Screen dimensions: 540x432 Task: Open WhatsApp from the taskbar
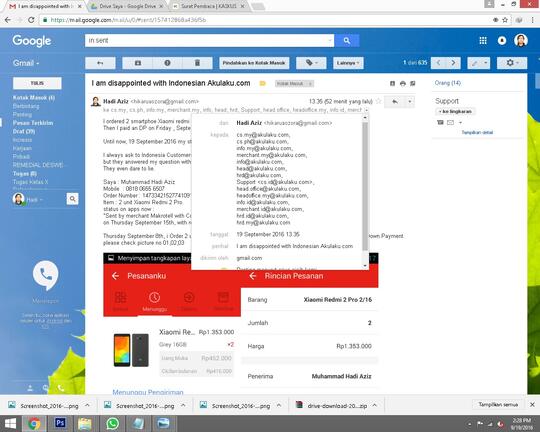112,423
